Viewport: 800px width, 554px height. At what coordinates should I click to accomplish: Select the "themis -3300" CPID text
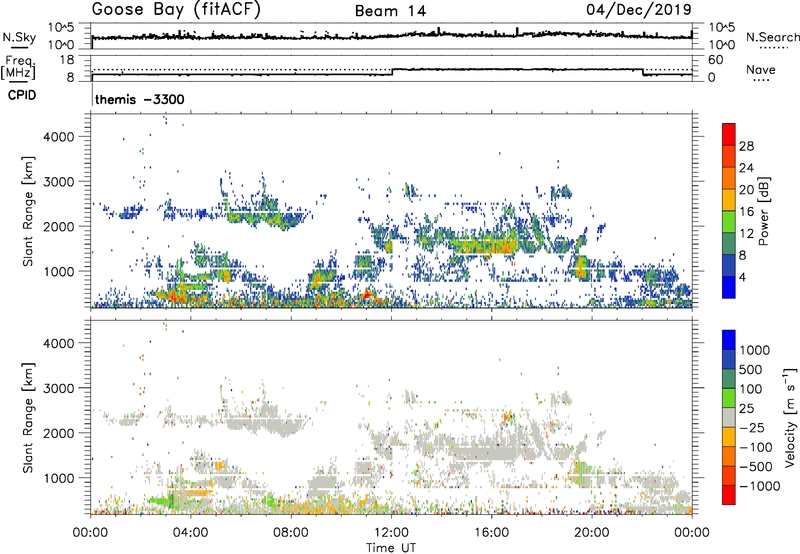click(140, 99)
